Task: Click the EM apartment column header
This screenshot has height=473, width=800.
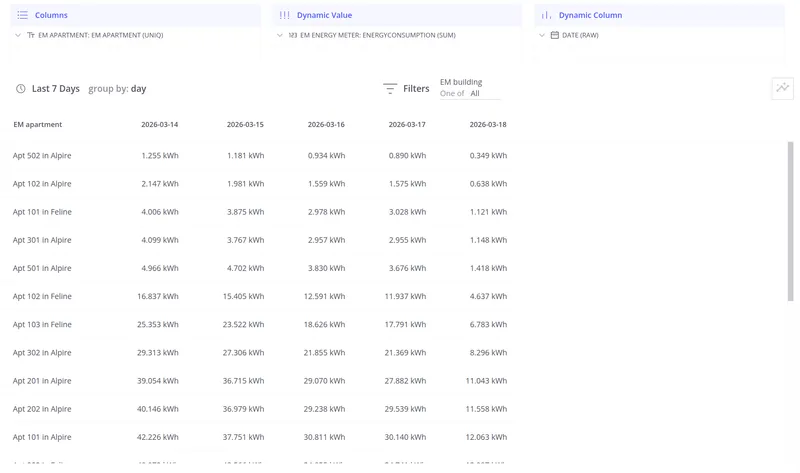Action: coord(38,125)
